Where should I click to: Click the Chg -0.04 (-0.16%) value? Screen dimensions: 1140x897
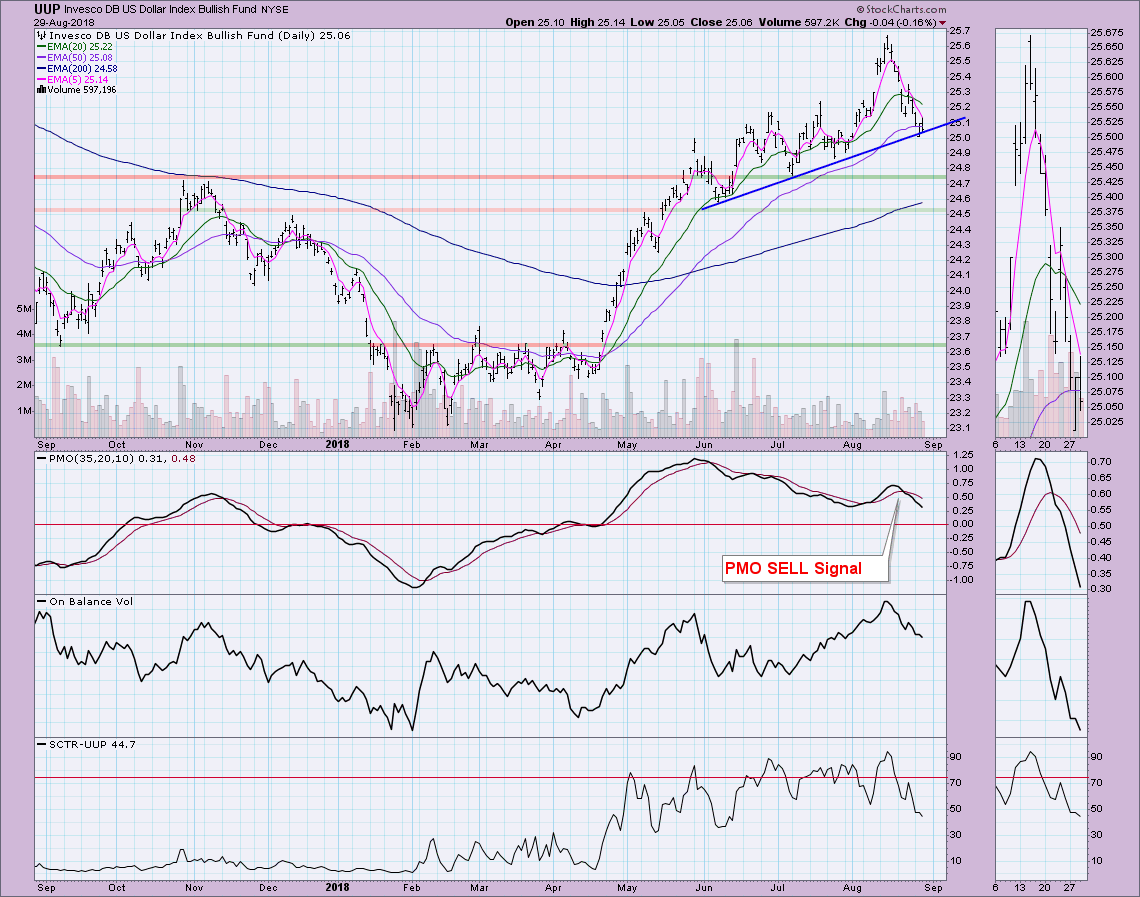891,23
